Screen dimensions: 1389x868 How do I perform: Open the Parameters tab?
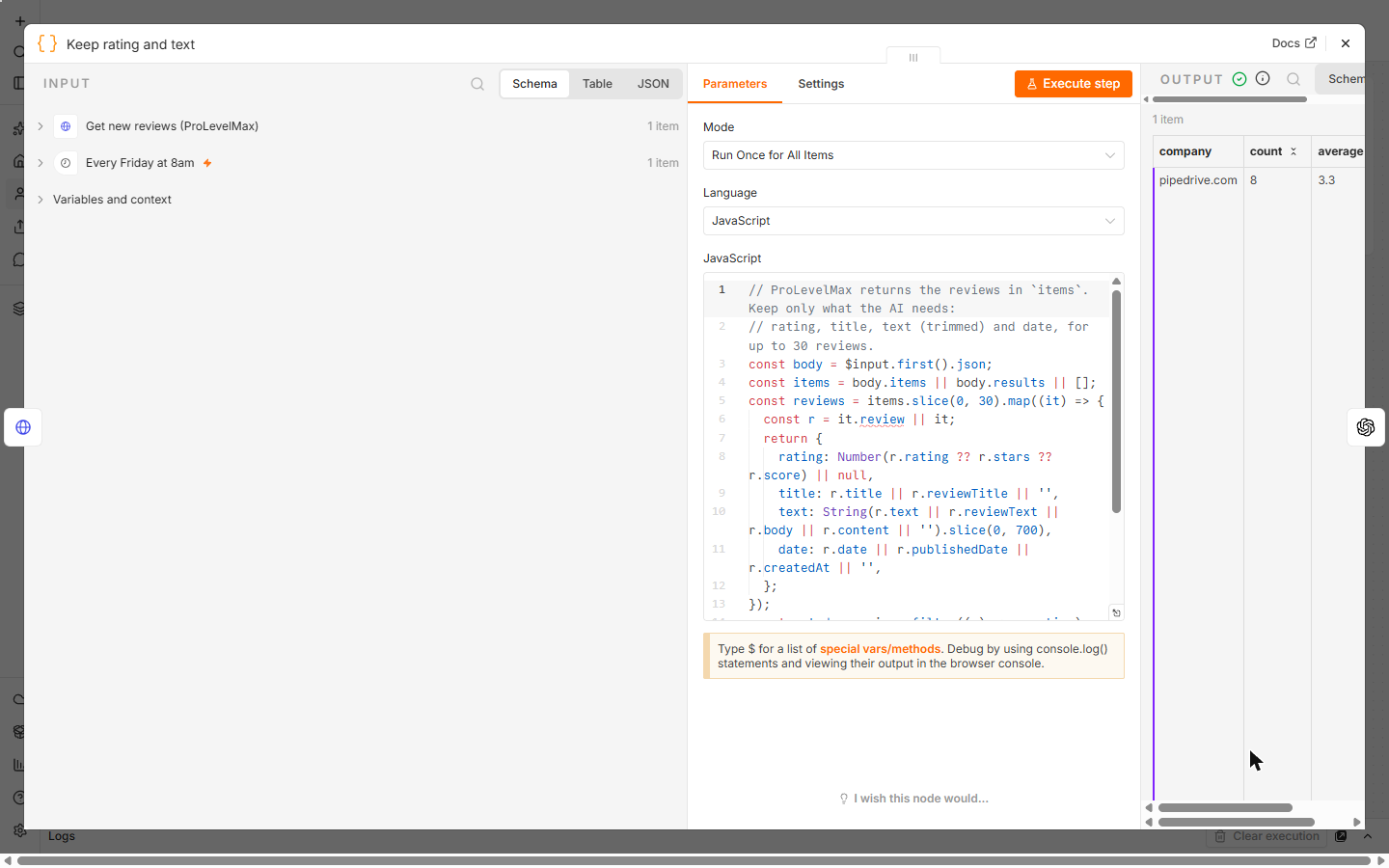[x=735, y=84]
